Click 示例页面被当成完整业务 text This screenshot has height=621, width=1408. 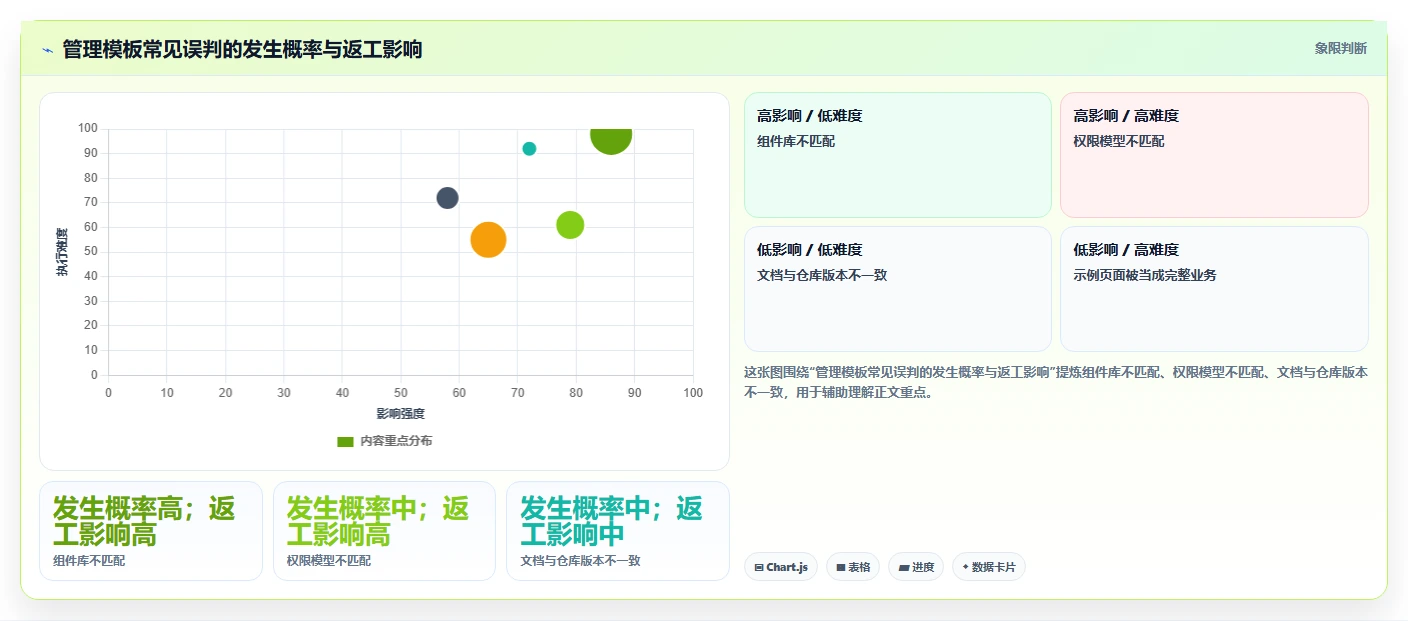[1145, 275]
